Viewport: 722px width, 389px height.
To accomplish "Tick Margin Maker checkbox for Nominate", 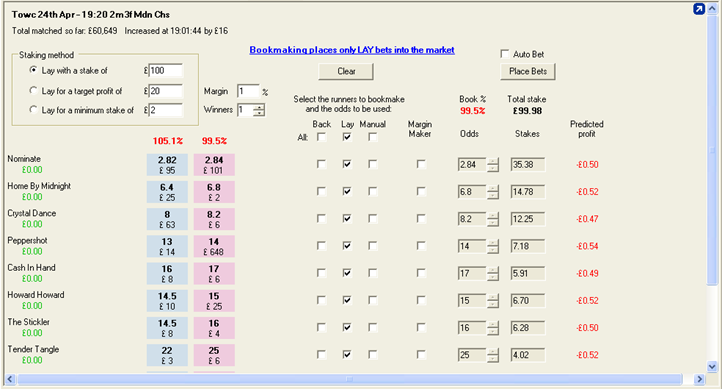I will 421,164.
